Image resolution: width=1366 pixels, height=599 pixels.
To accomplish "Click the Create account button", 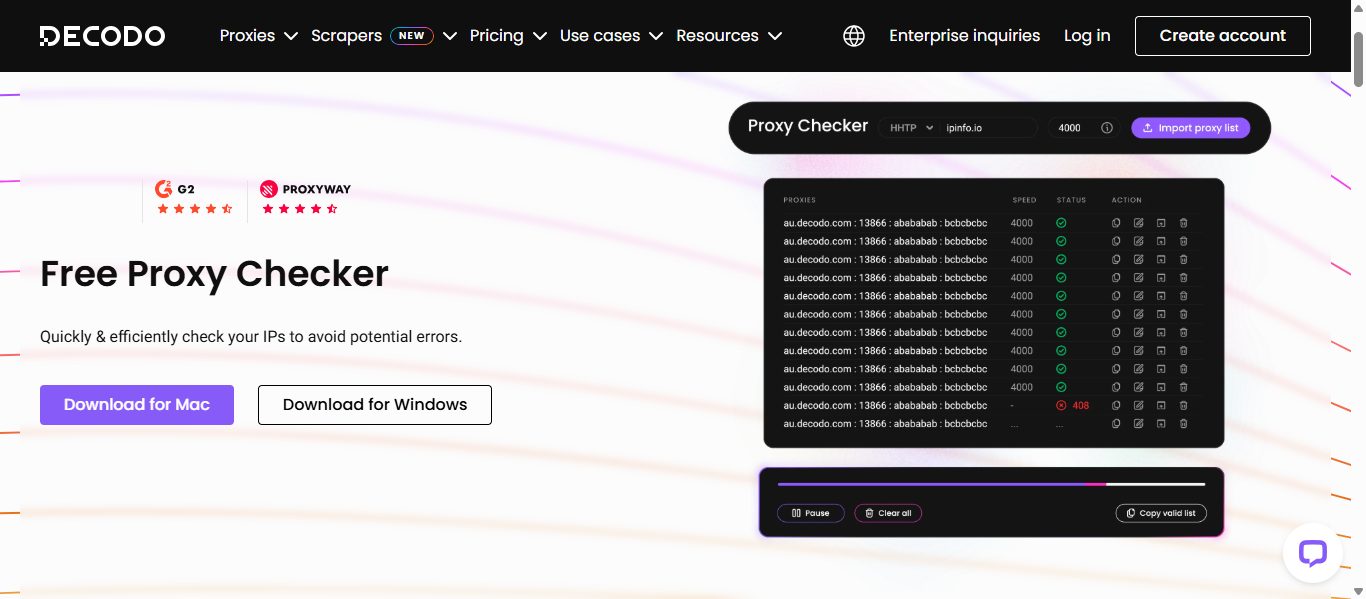I will [x=1222, y=36].
